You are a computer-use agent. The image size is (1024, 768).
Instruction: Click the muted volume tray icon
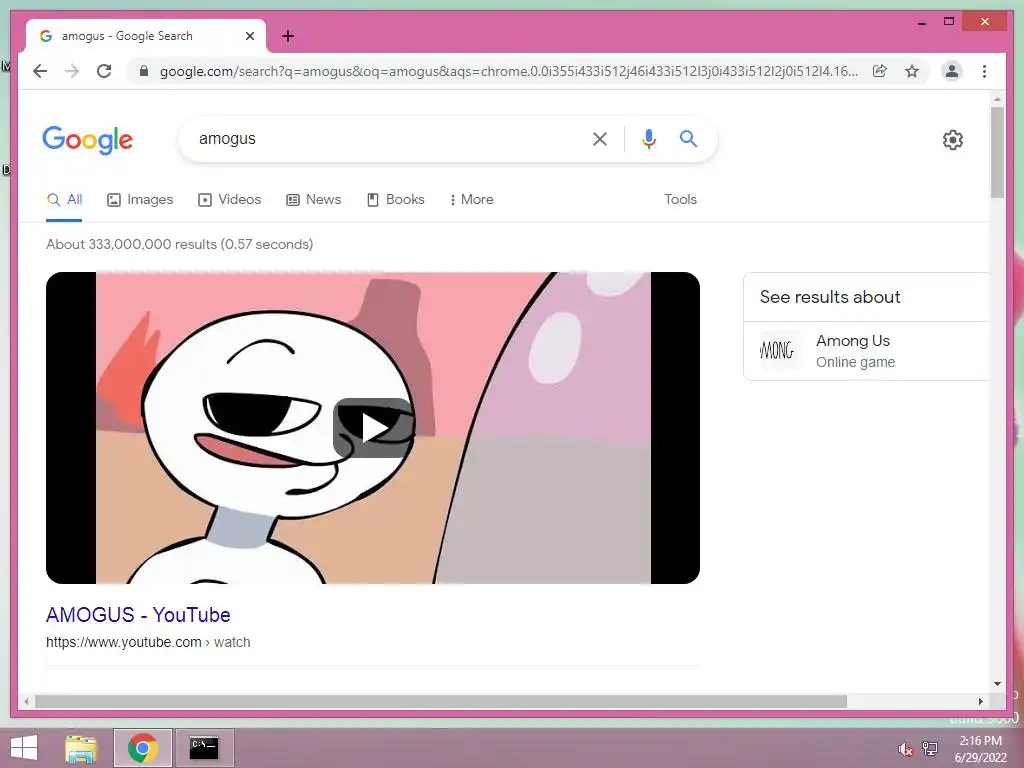[905, 749]
